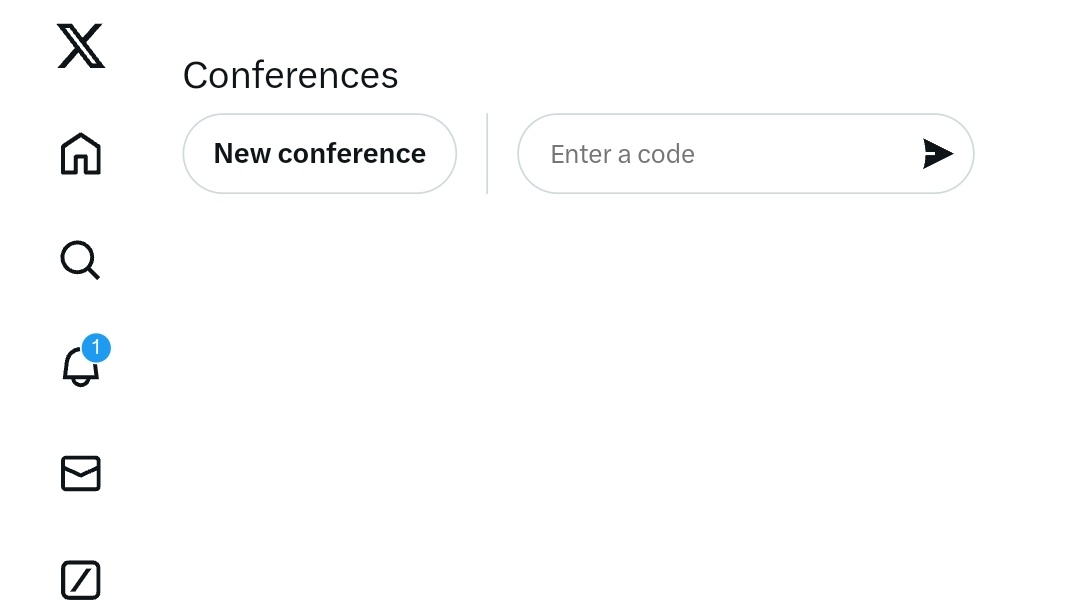Submit the code with the arrow icon

(x=937, y=154)
